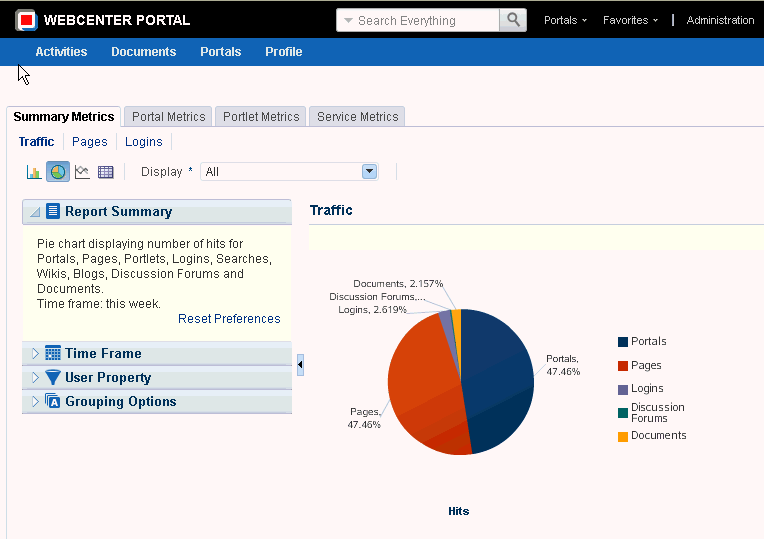Open the search scope dropdown arrow
The image size is (764, 539).
click(348, 20)
